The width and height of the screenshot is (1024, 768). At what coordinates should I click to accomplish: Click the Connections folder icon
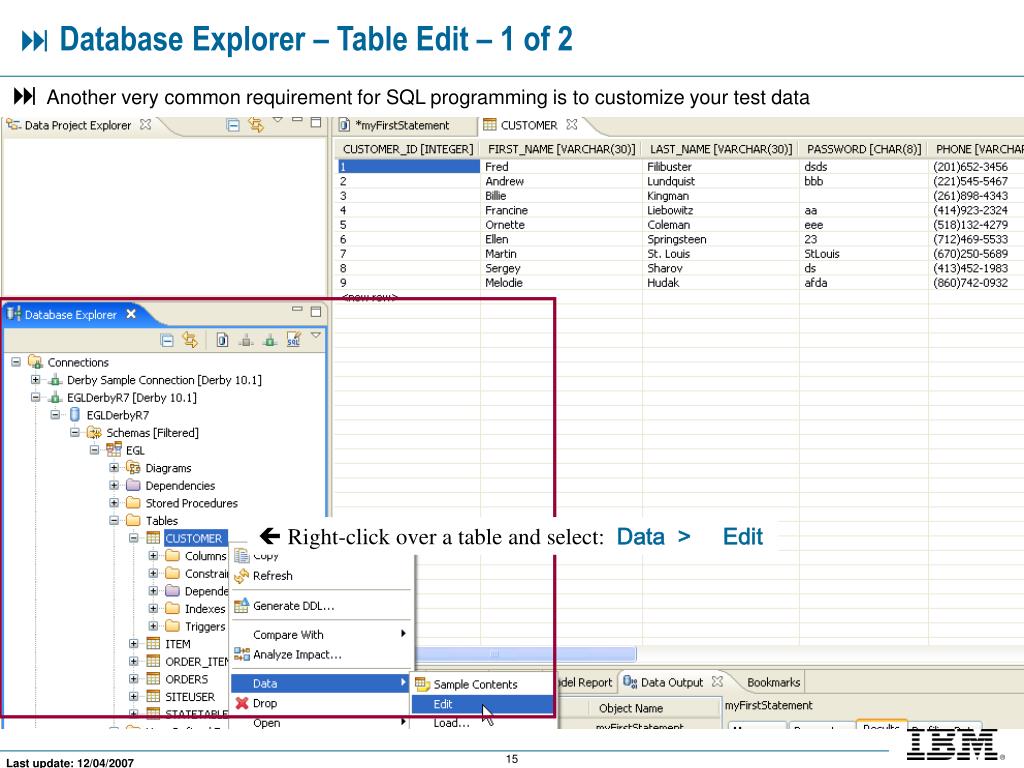35,362
